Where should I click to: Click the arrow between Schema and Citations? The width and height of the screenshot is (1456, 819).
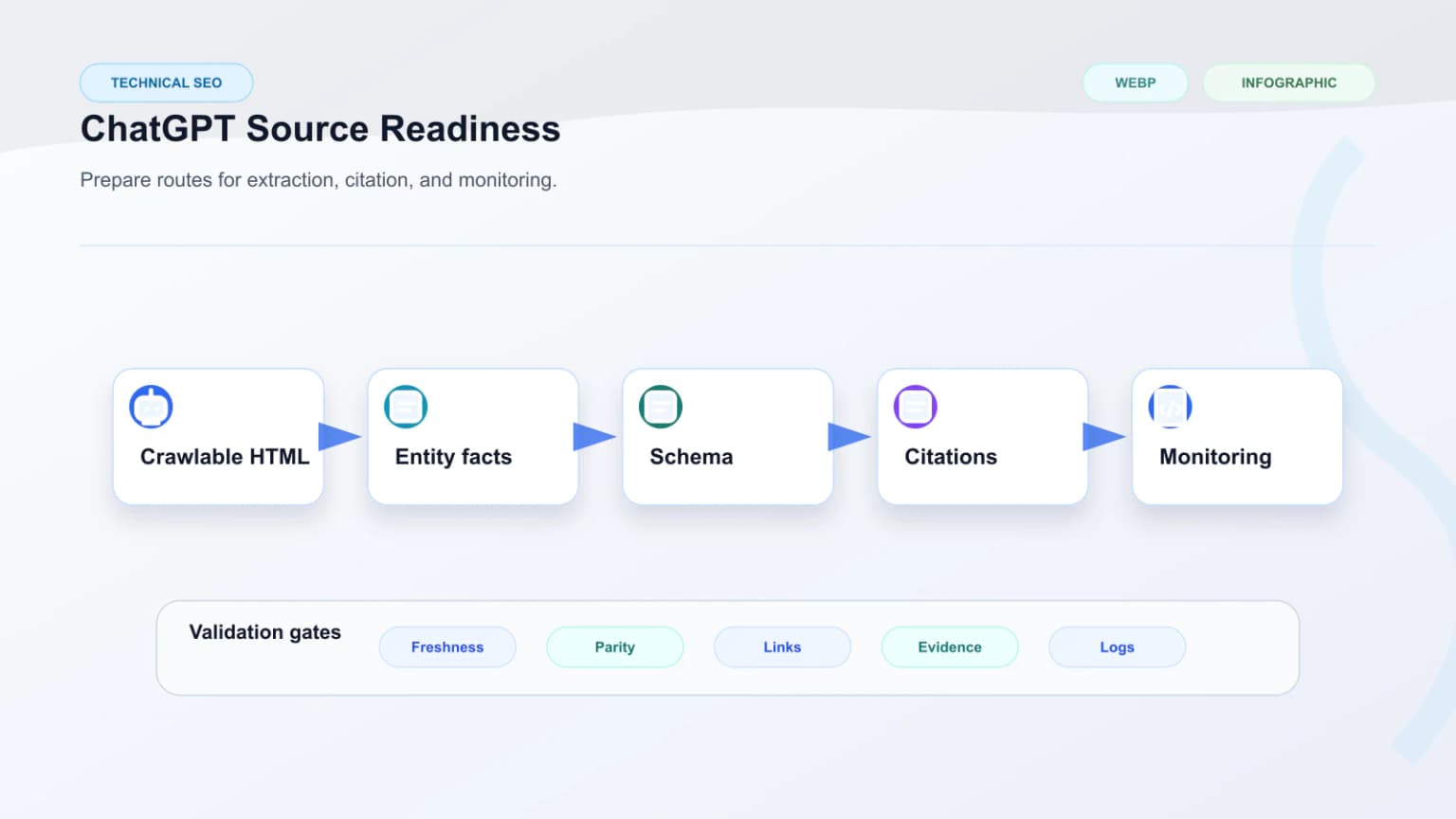(x=849, y=437)
